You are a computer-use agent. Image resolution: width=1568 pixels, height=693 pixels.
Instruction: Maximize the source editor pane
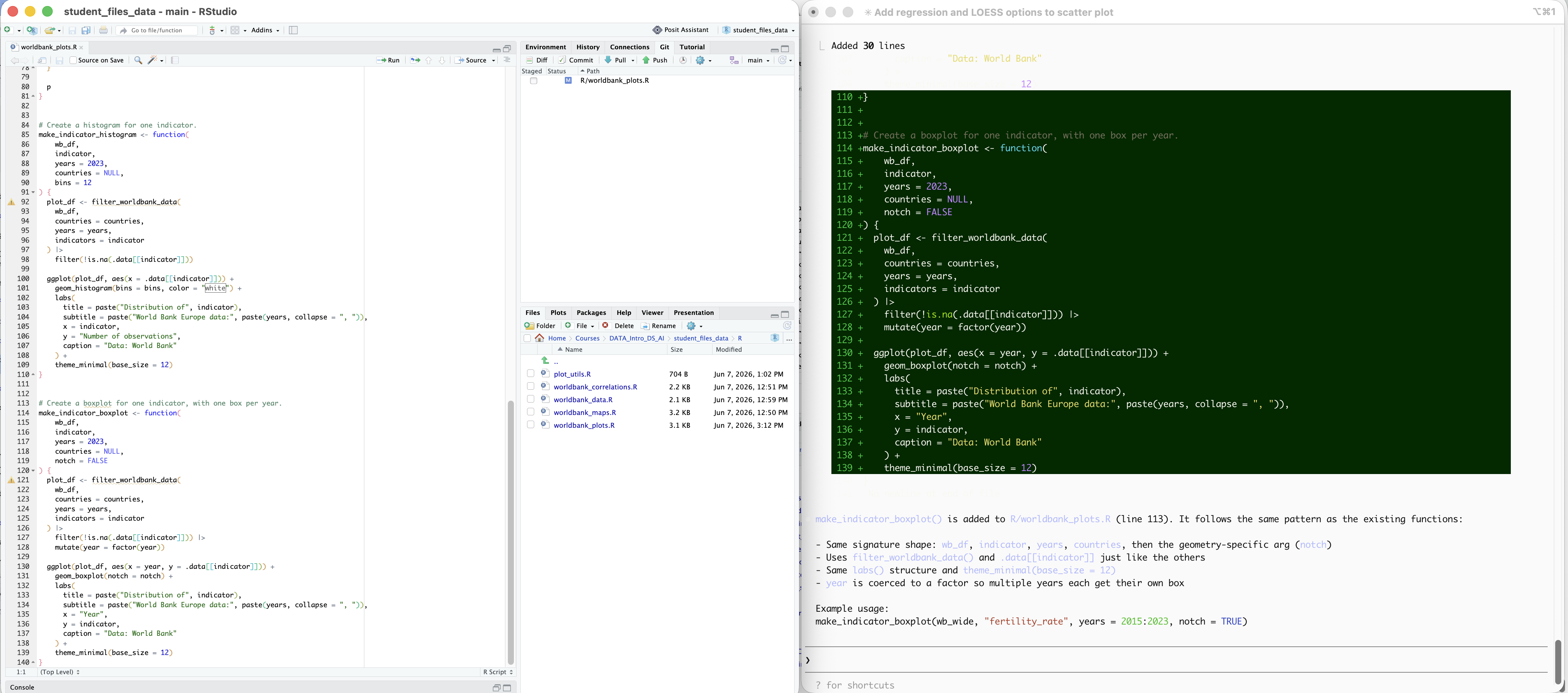507,49
